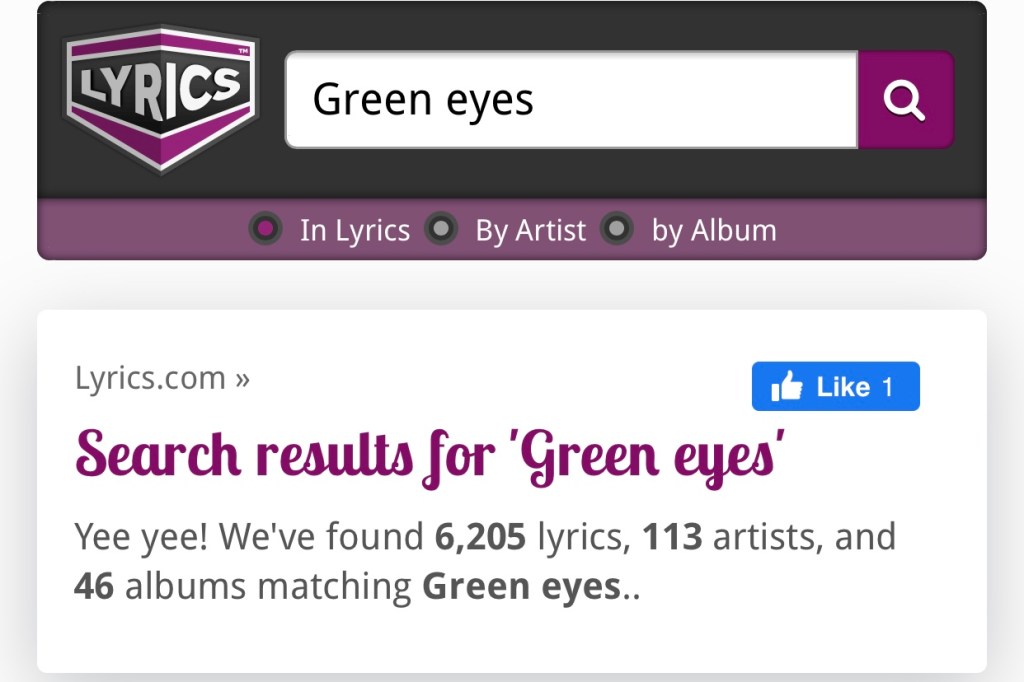The width and height of the screenshot is (1024, 682).
Task: Click the Like count number
Action: 887,388
